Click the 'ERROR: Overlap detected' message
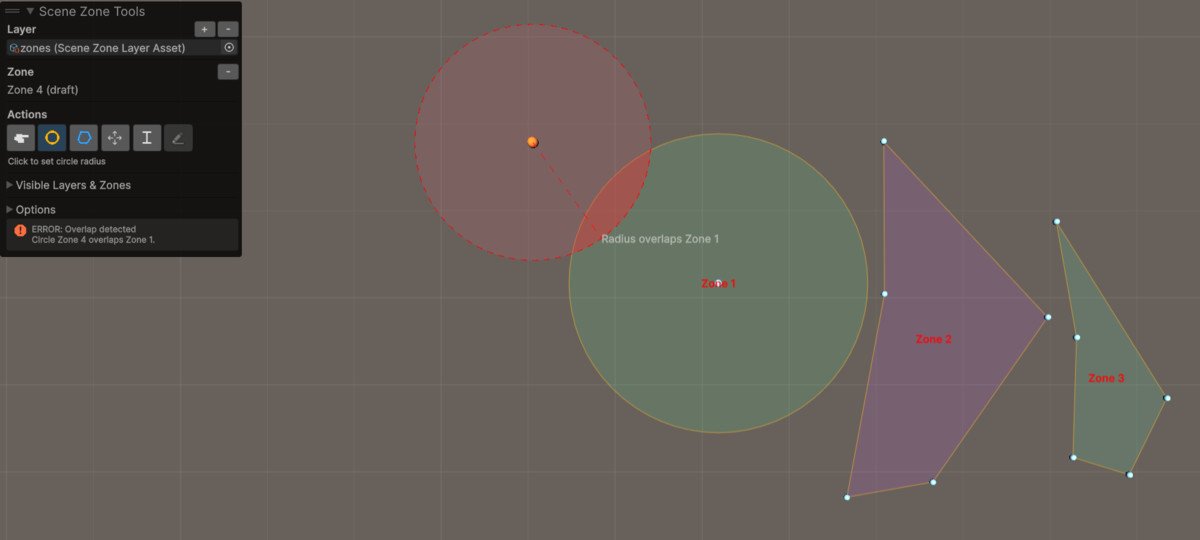The width and height of the screenshot is (1200, 540). [x=84, y=229]
